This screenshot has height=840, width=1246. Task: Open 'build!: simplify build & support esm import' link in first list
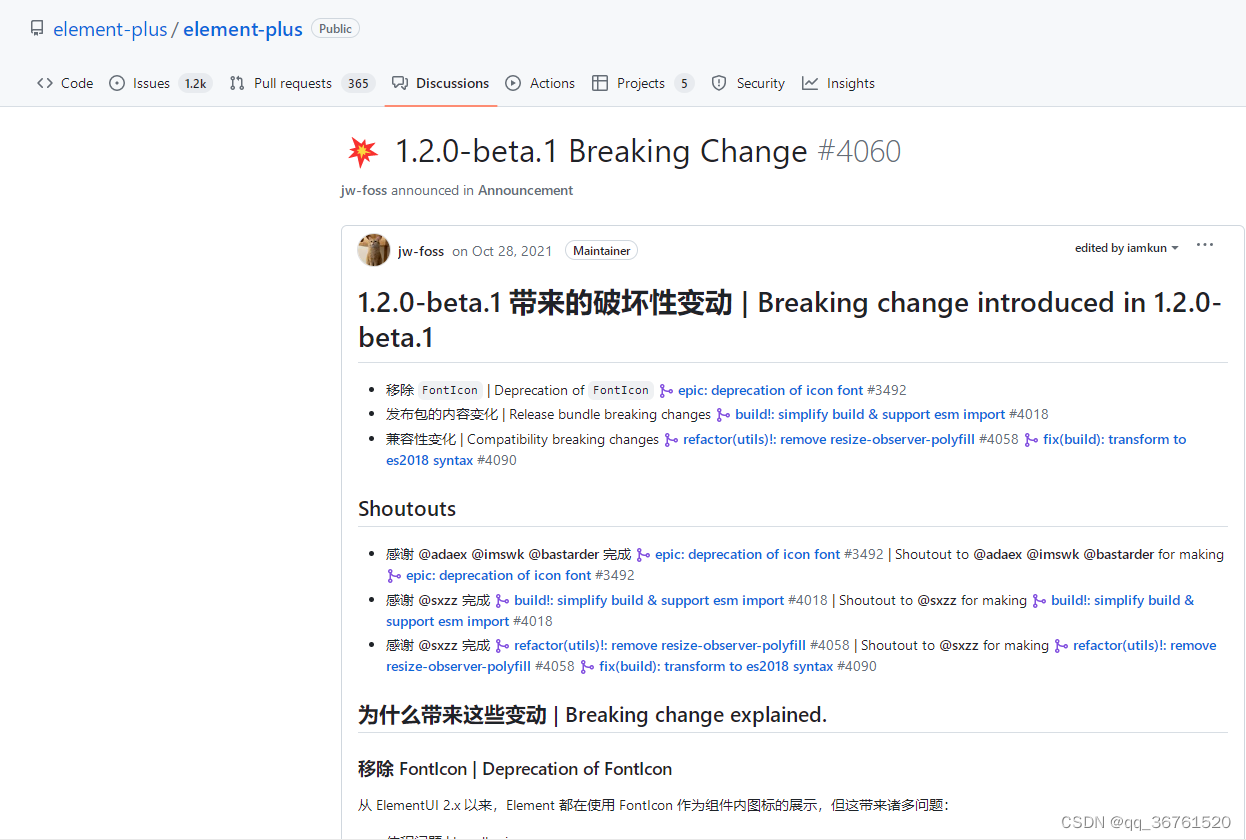click(870, 414)
